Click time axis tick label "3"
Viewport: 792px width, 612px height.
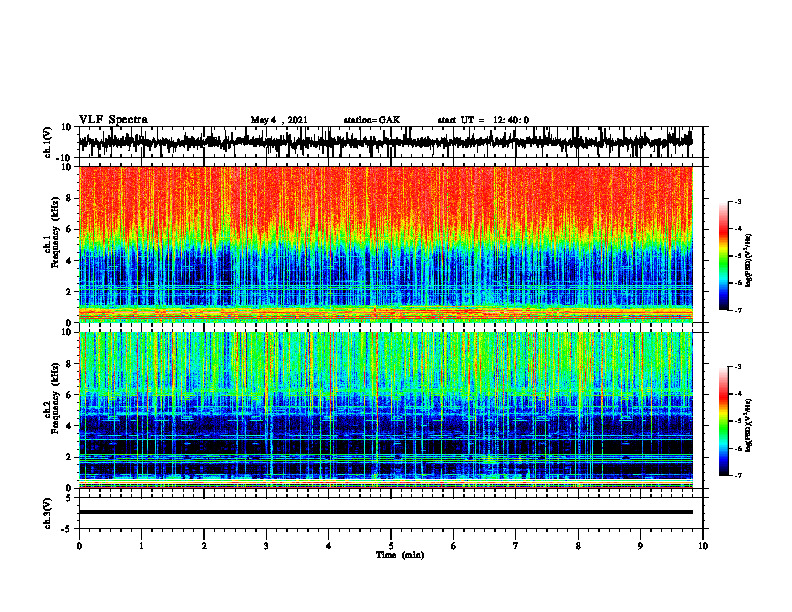(x=266, y=546)
